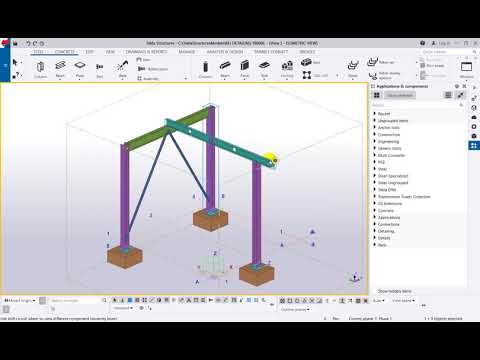Click the Quick Launch search field
480x360 pixels.
(448, 52)
